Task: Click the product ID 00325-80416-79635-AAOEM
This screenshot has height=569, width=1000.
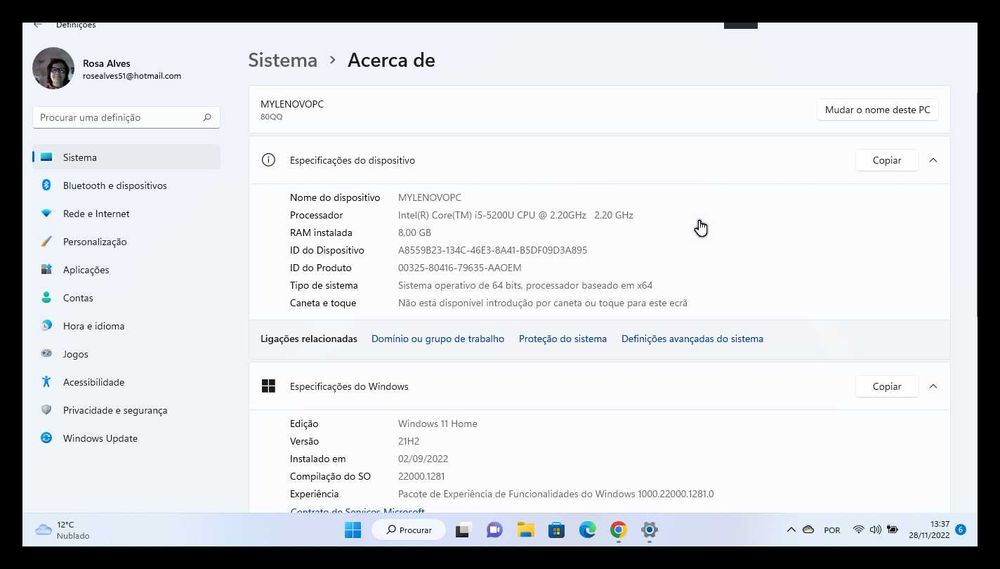Action: [x=459, y=268]
